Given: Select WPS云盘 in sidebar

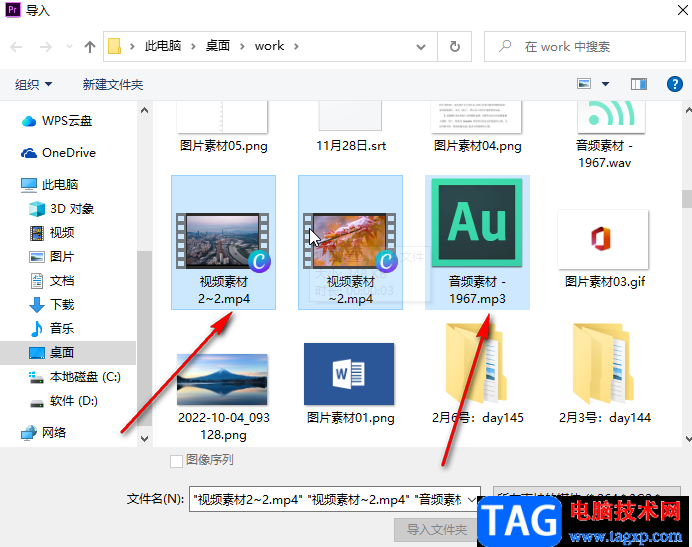Looking at the screenshot, I should (56, 121).
